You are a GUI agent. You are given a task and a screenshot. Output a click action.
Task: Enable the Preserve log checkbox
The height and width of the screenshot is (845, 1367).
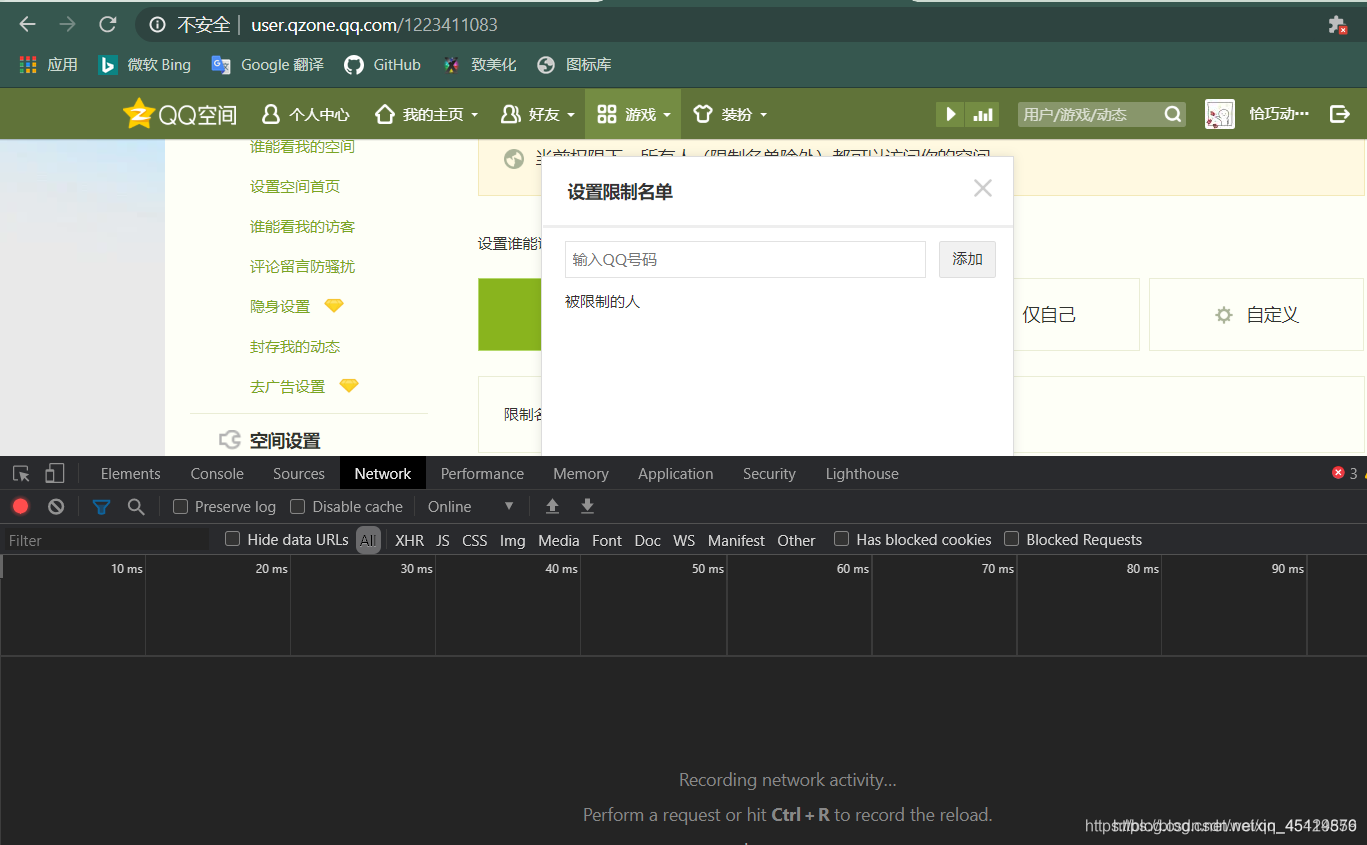tap(180, 507)
